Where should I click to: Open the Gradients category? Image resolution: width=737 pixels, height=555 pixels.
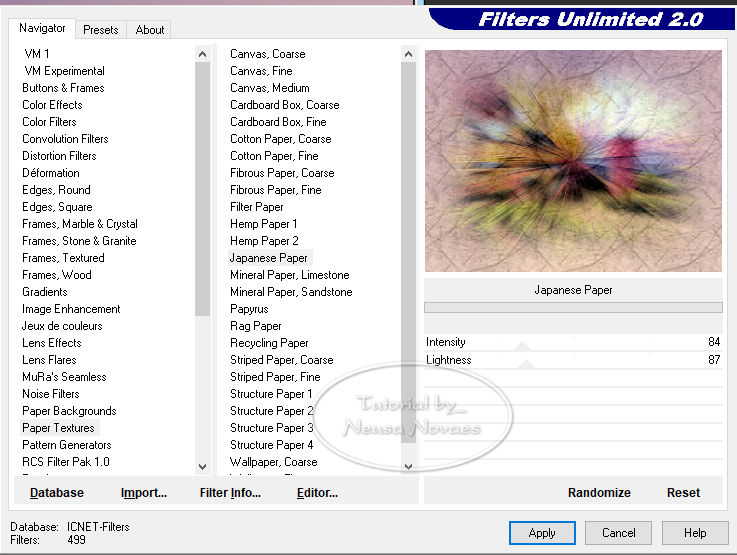[x=45, y=292]
